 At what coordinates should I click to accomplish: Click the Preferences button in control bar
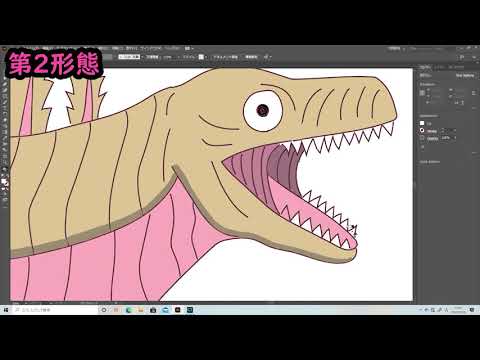(251, 57)
